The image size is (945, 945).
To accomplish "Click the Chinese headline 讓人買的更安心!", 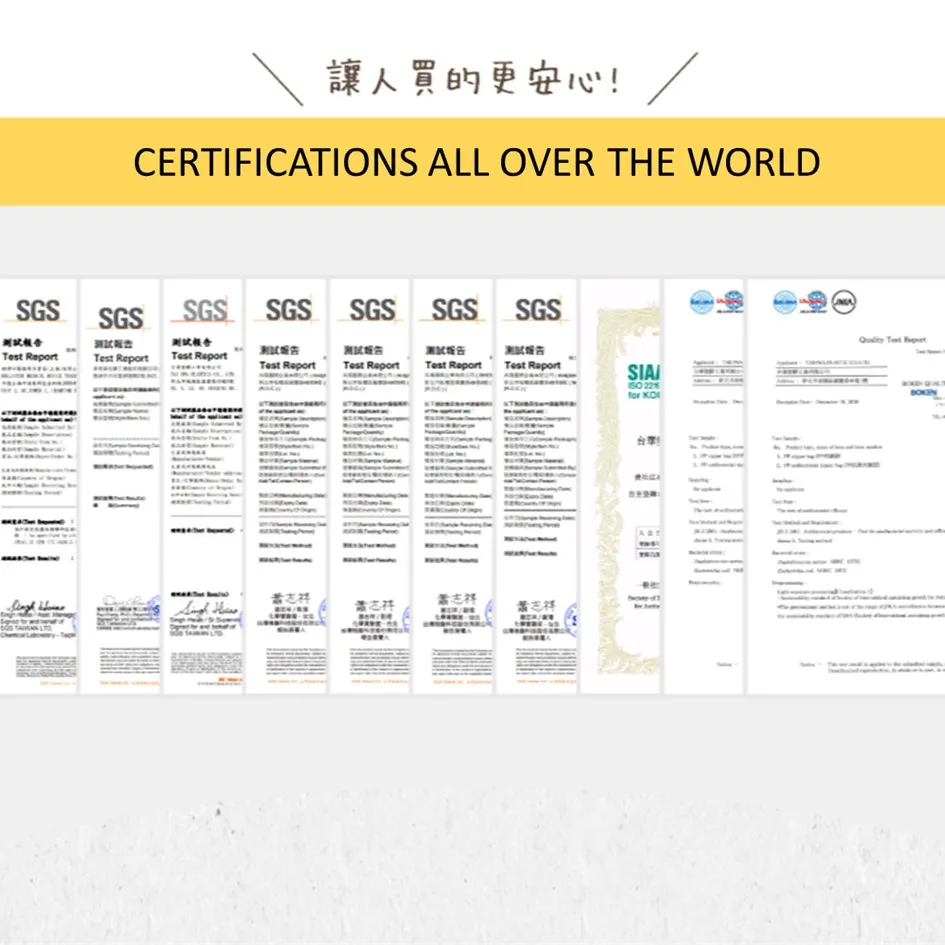I will (x=472, y=79).
